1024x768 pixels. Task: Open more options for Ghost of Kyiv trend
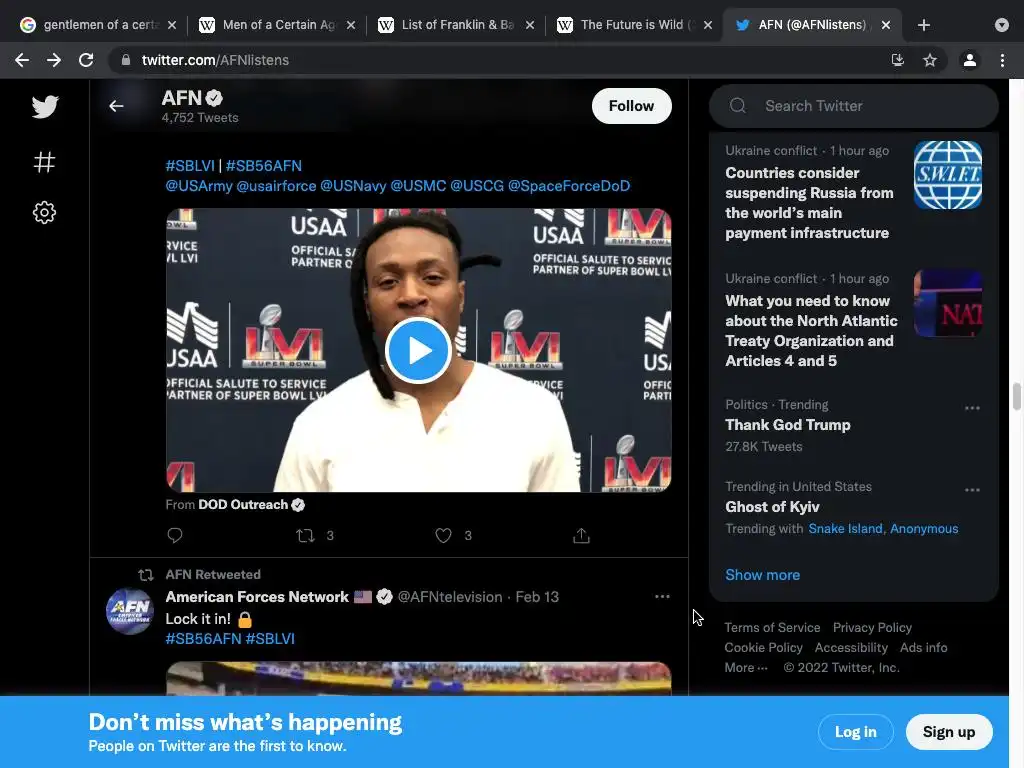coord(972,490)
